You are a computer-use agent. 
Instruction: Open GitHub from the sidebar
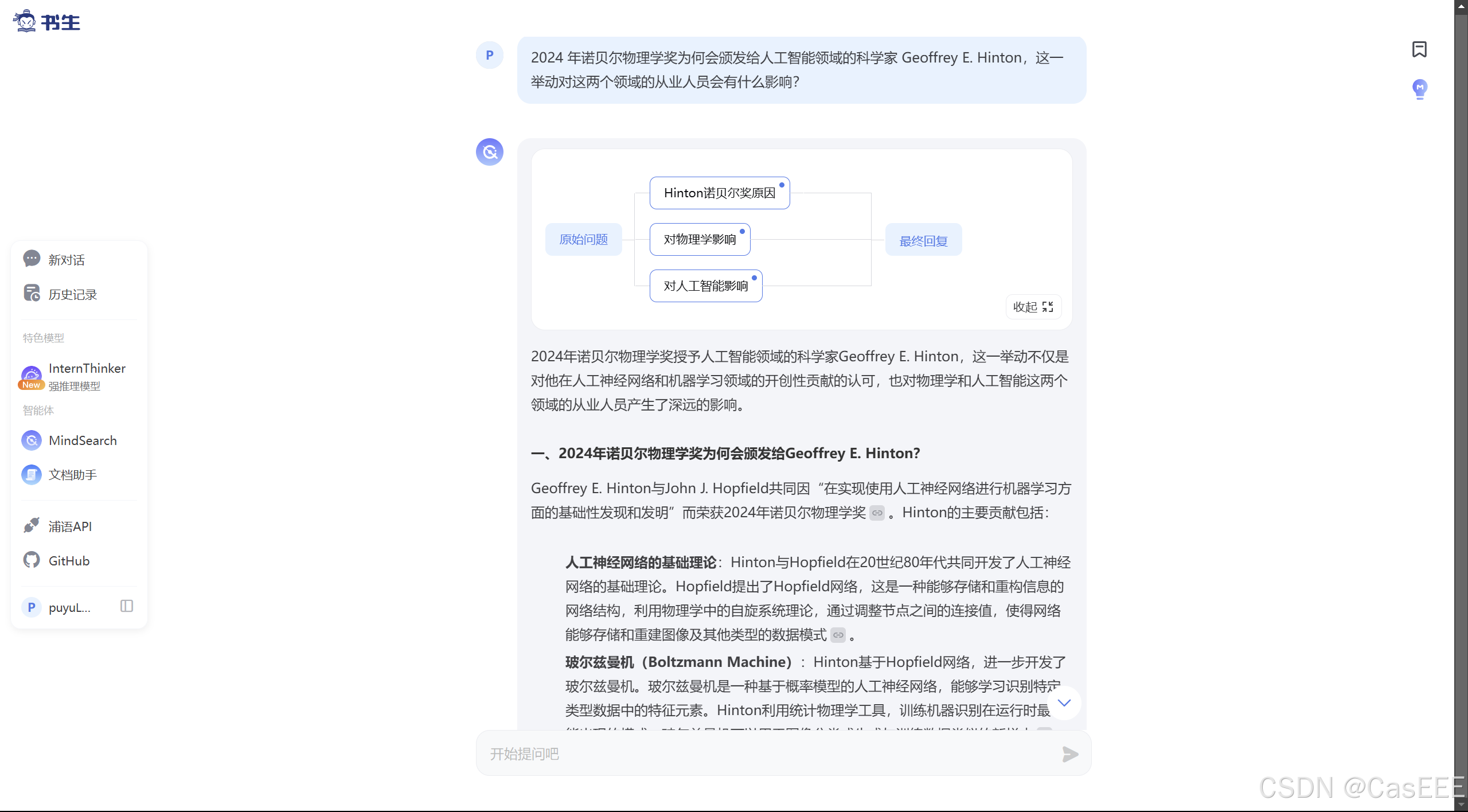coord(69,561)
